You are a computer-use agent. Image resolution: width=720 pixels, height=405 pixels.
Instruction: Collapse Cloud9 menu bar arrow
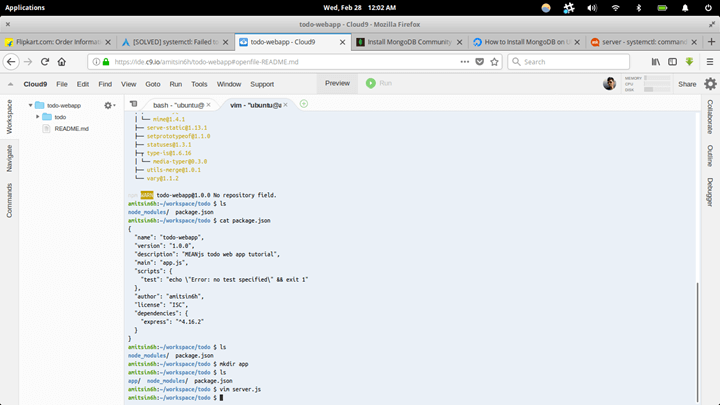tap(11, 84)
